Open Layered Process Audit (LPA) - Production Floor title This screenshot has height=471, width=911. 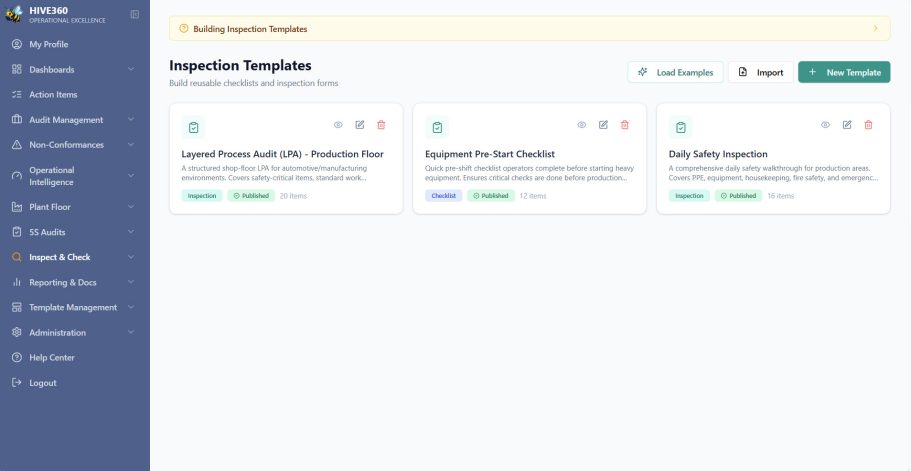click(x=282, y=154)
